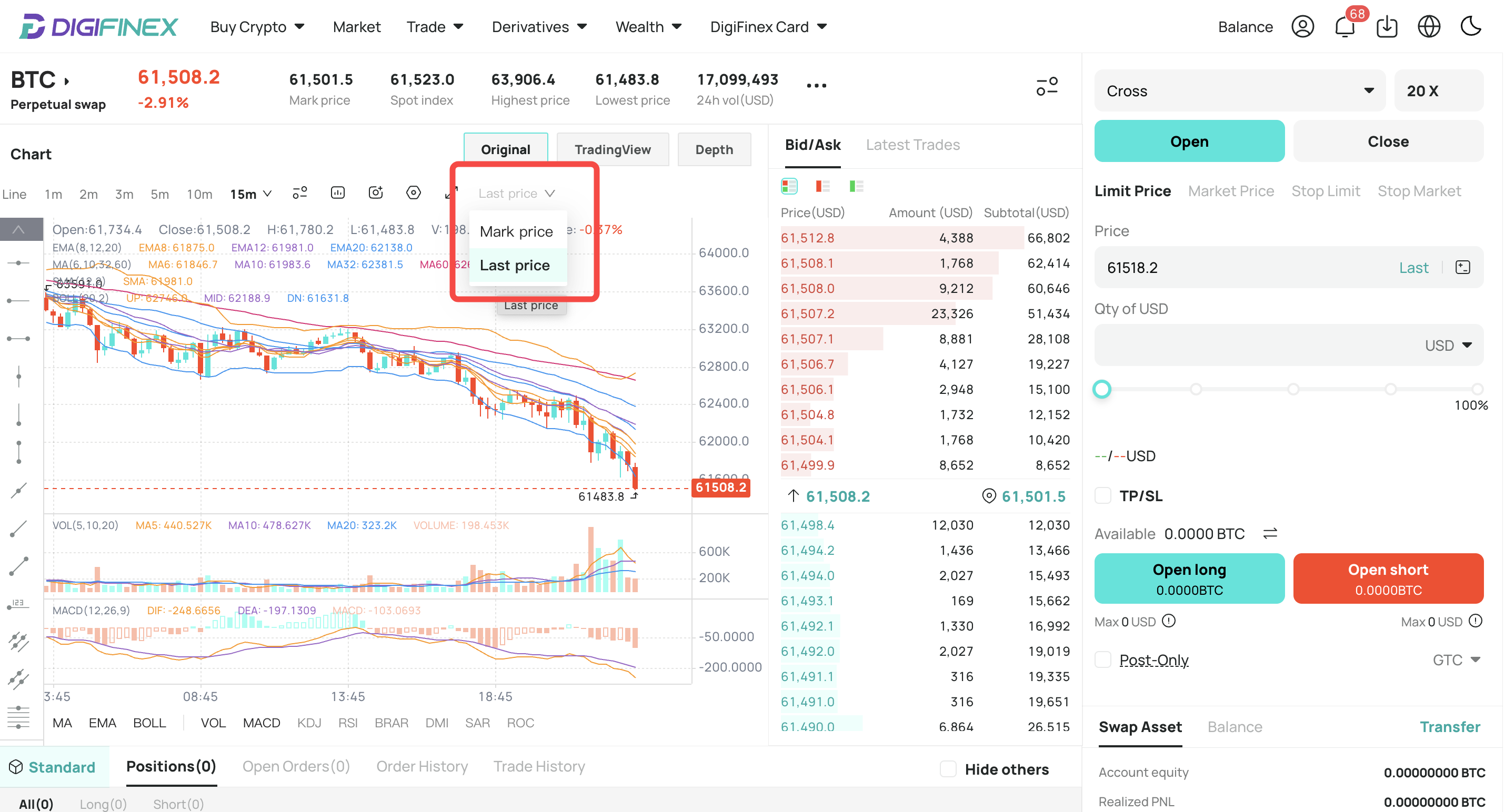
Task: Show combined bid and ask order book view
Action: pyautogui.click(x=789, y=186)
